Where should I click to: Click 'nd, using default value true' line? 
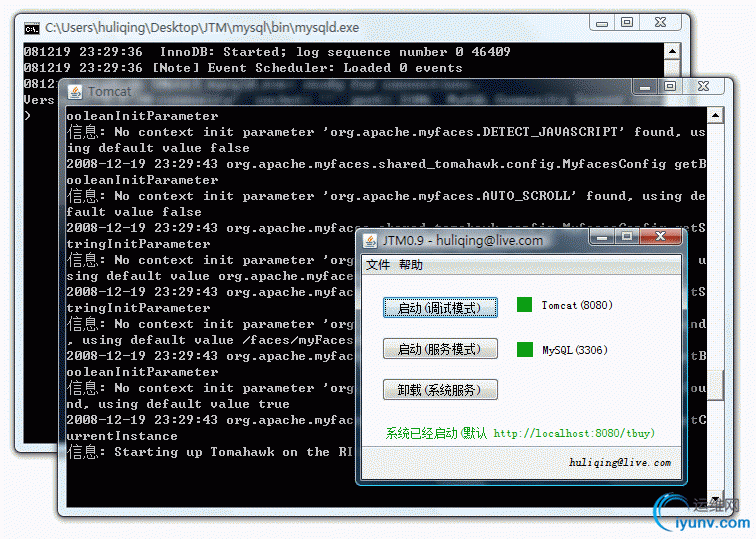point(178,404)
